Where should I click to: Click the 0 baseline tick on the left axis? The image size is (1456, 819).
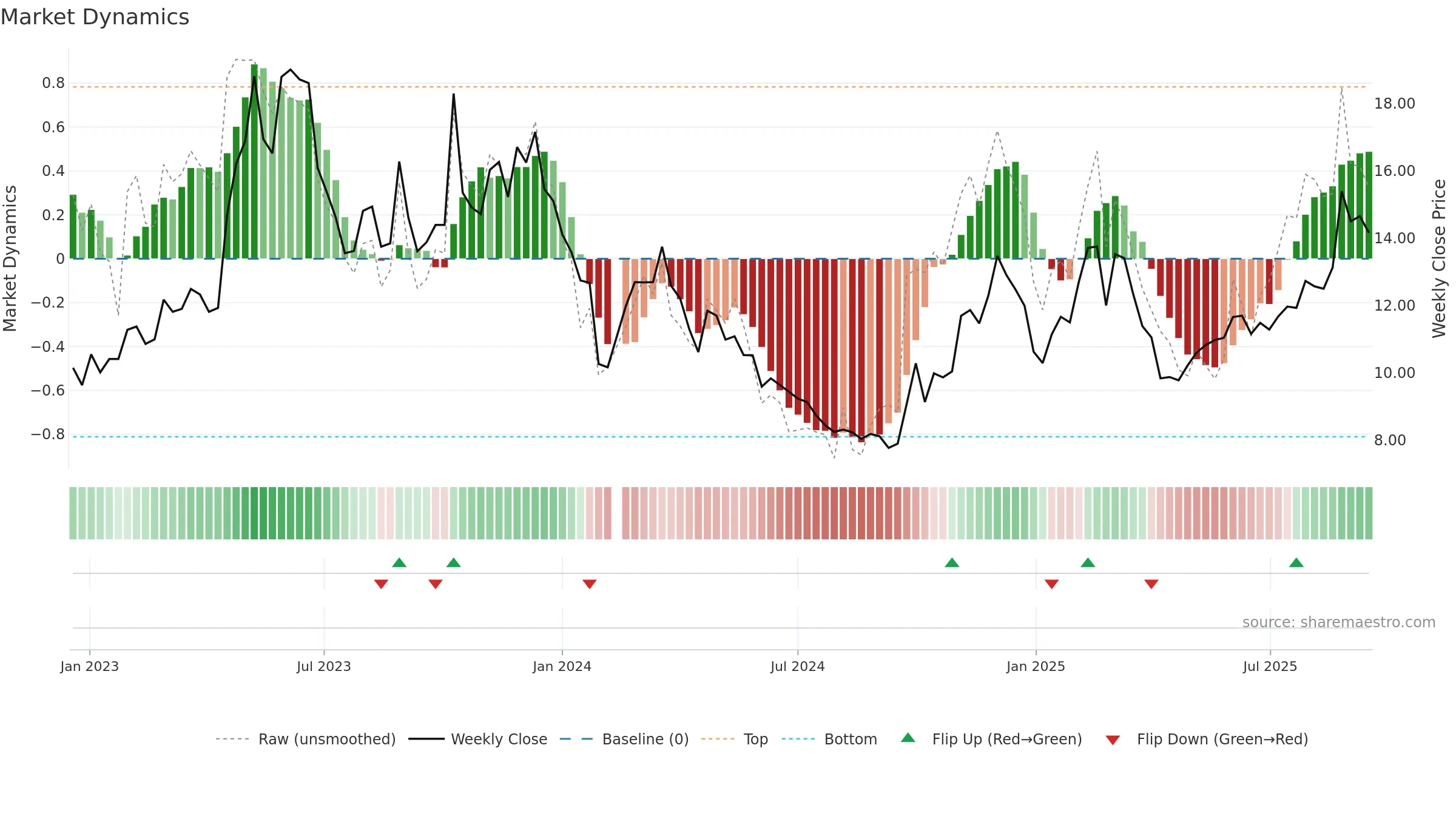point(60,259)
